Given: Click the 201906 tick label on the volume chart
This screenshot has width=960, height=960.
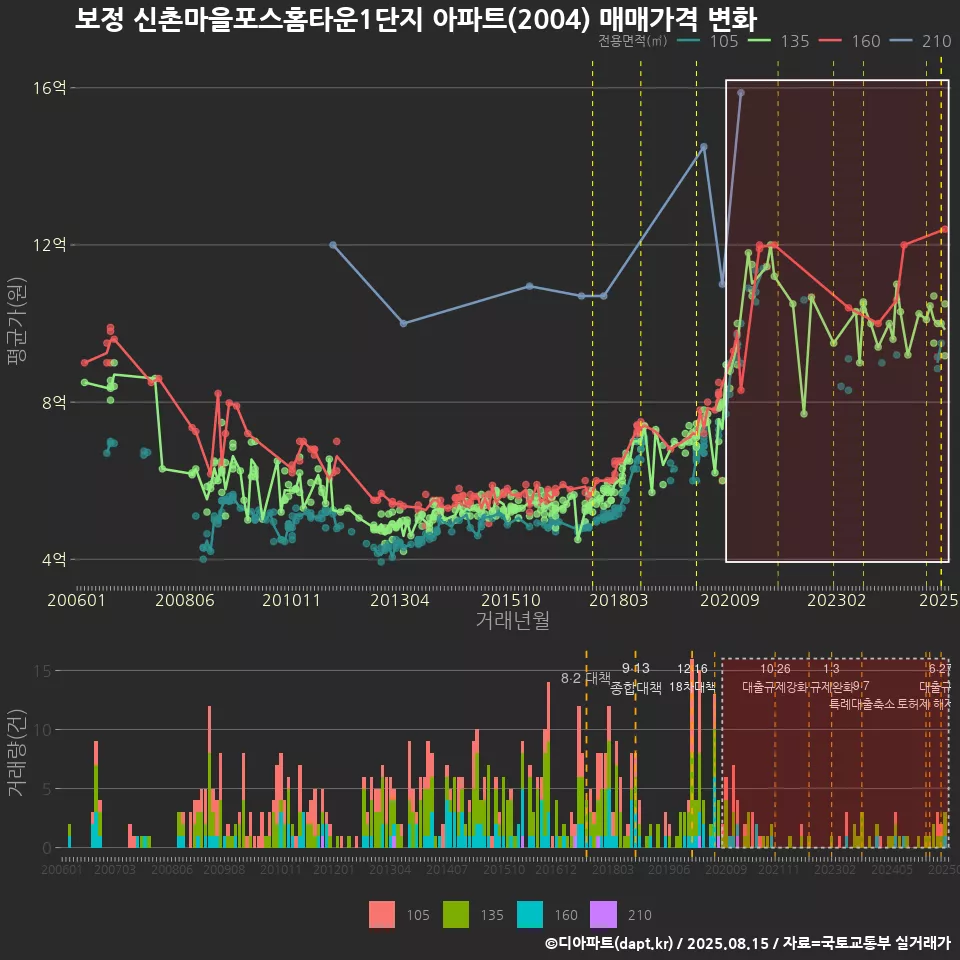Looking at the screenshot, I should 669,869.
